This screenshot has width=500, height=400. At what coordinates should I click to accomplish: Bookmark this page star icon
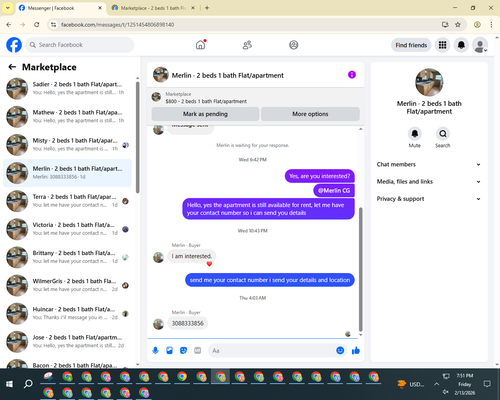click(458, 25)
